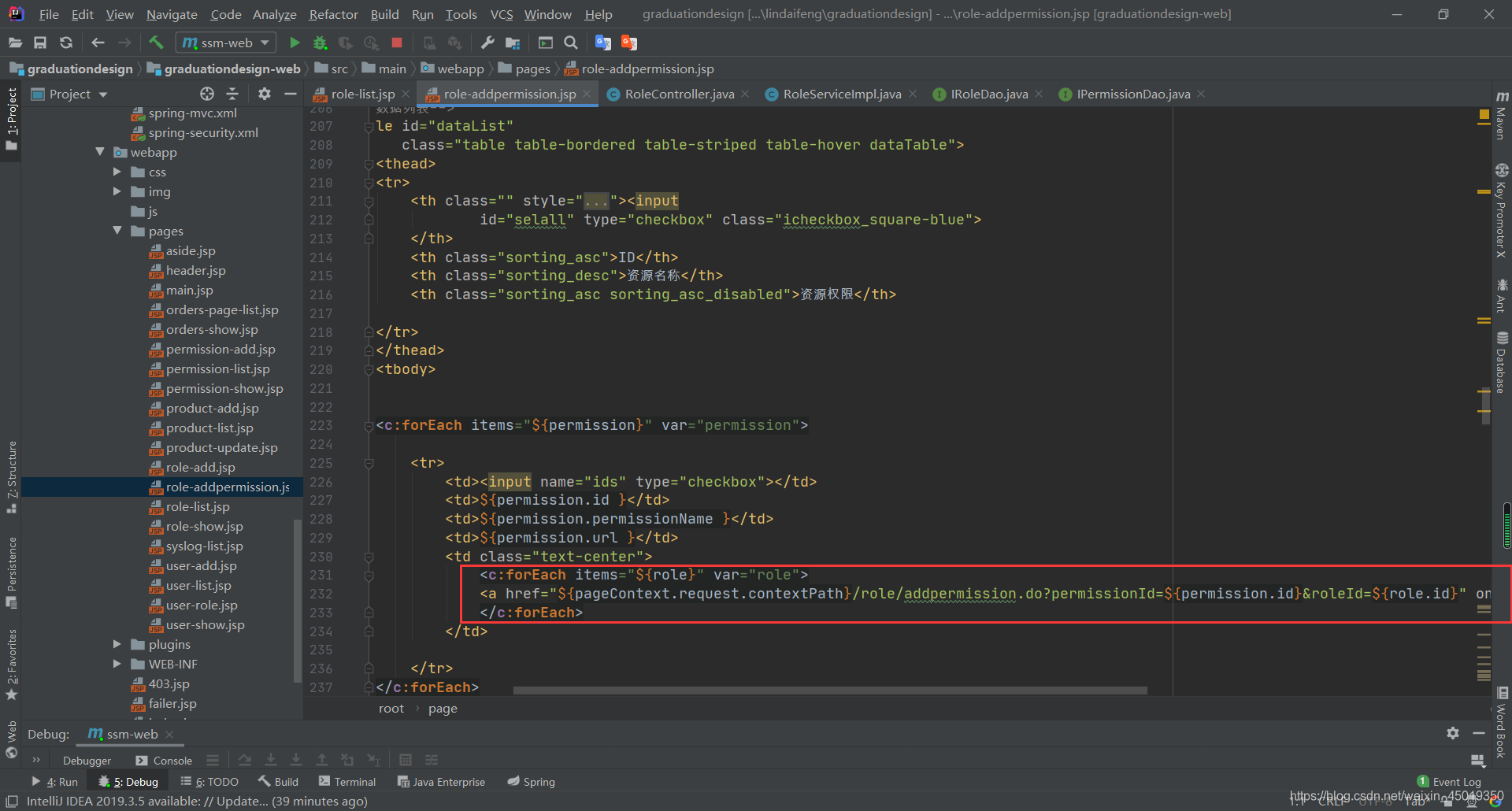The width and height of the screenshot is (1512, 811).
Task: Open Java Enterprise tool window
Action: (441, 782)
